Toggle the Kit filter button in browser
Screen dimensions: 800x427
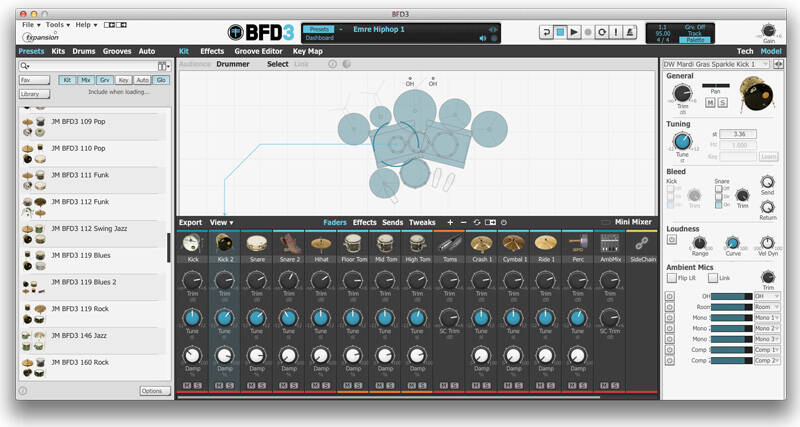pyautogui.click(x=66, y=80)
